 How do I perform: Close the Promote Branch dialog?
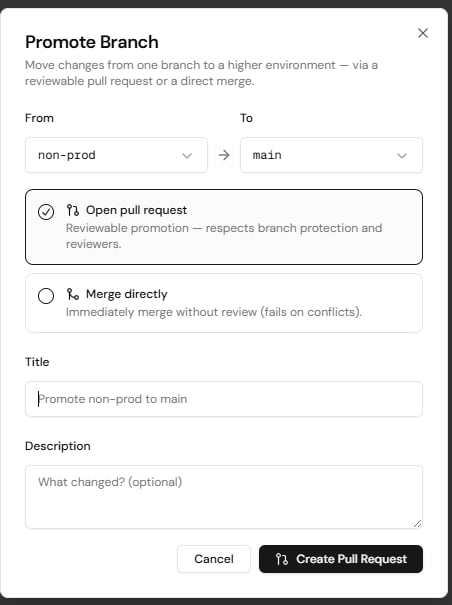pyautogui.click(x=423, y=33)
